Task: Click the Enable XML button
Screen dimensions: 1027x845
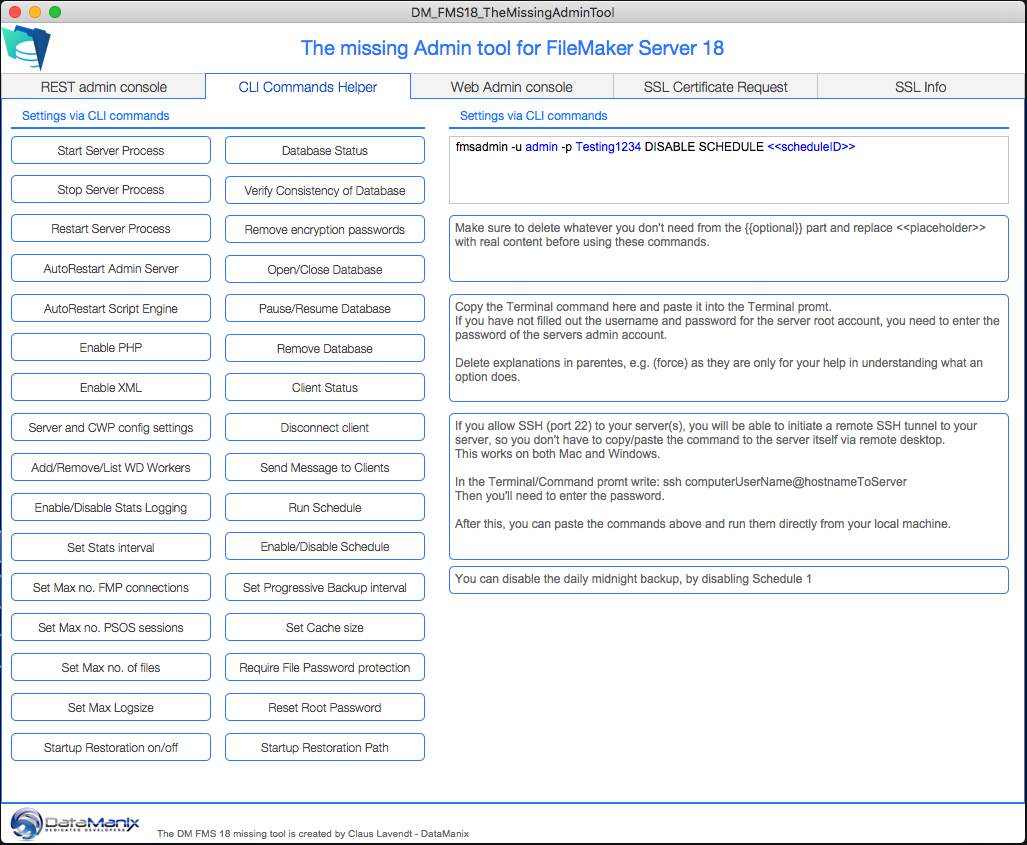Action: pos(111,388)
